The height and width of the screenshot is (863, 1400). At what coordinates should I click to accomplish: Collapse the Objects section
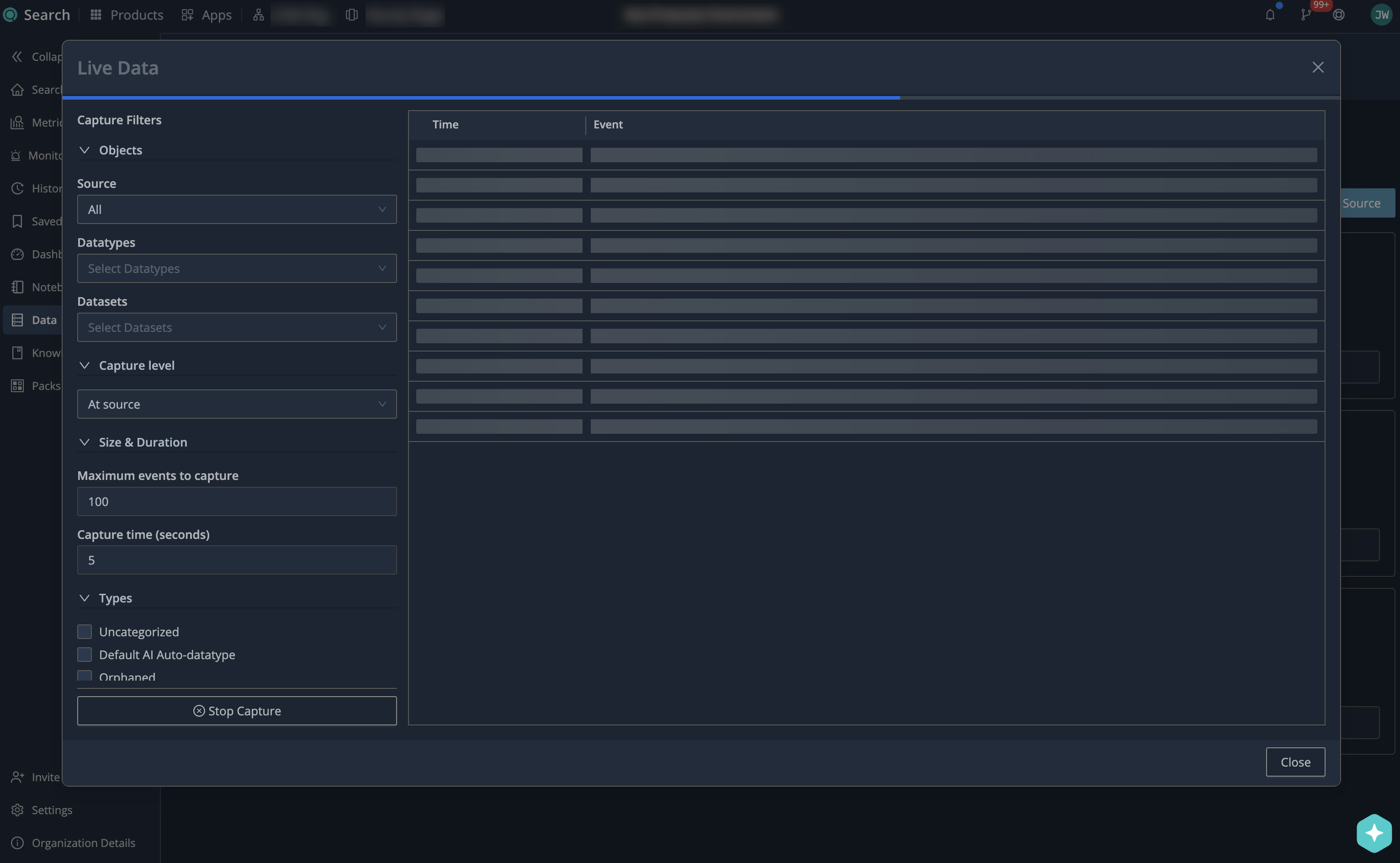click(85, 150)
